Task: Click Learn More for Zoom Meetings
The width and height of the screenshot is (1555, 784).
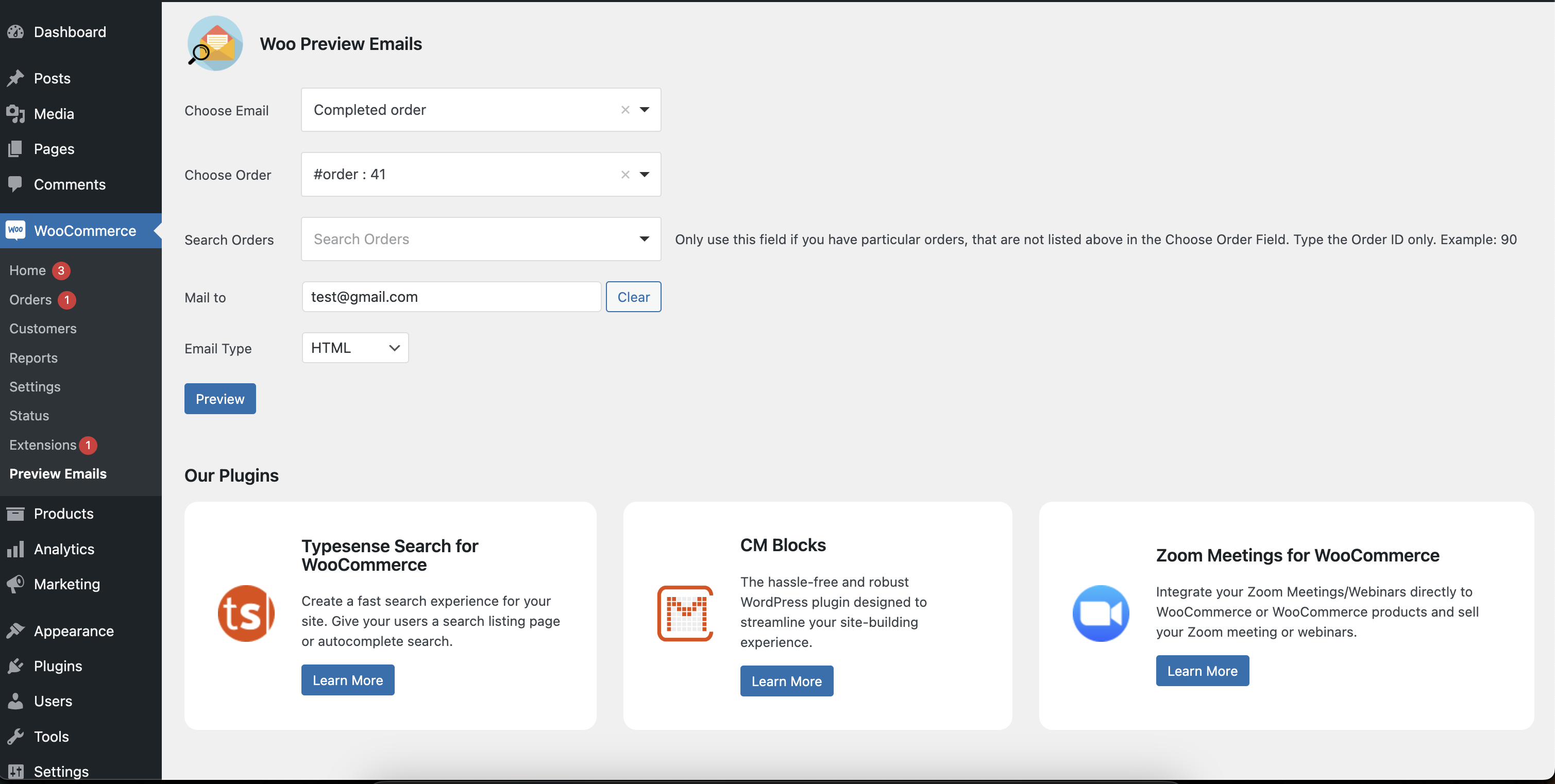Action: (1202, 671)
